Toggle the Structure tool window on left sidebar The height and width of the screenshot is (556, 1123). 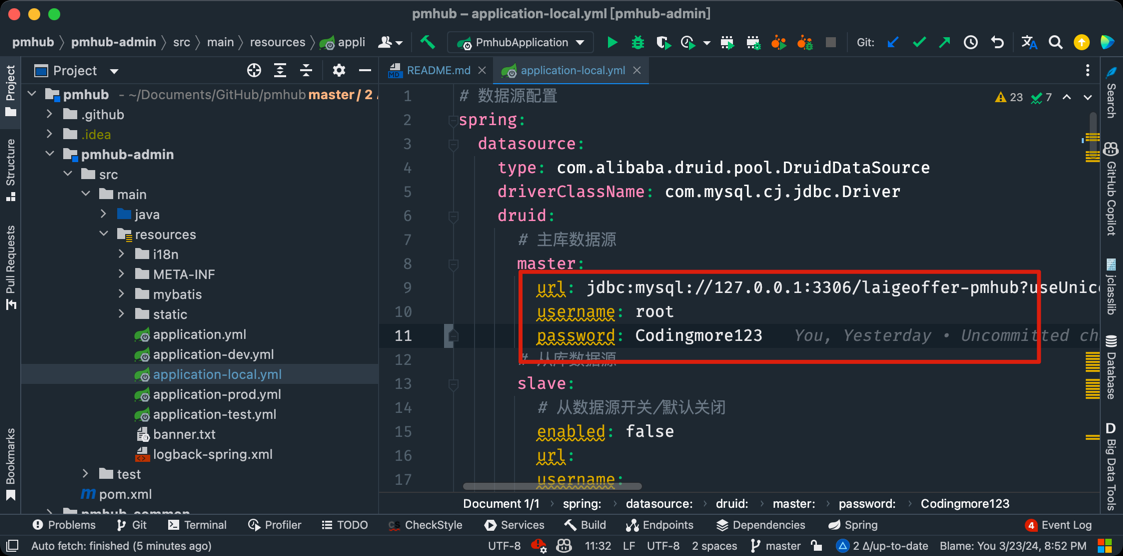11,169
